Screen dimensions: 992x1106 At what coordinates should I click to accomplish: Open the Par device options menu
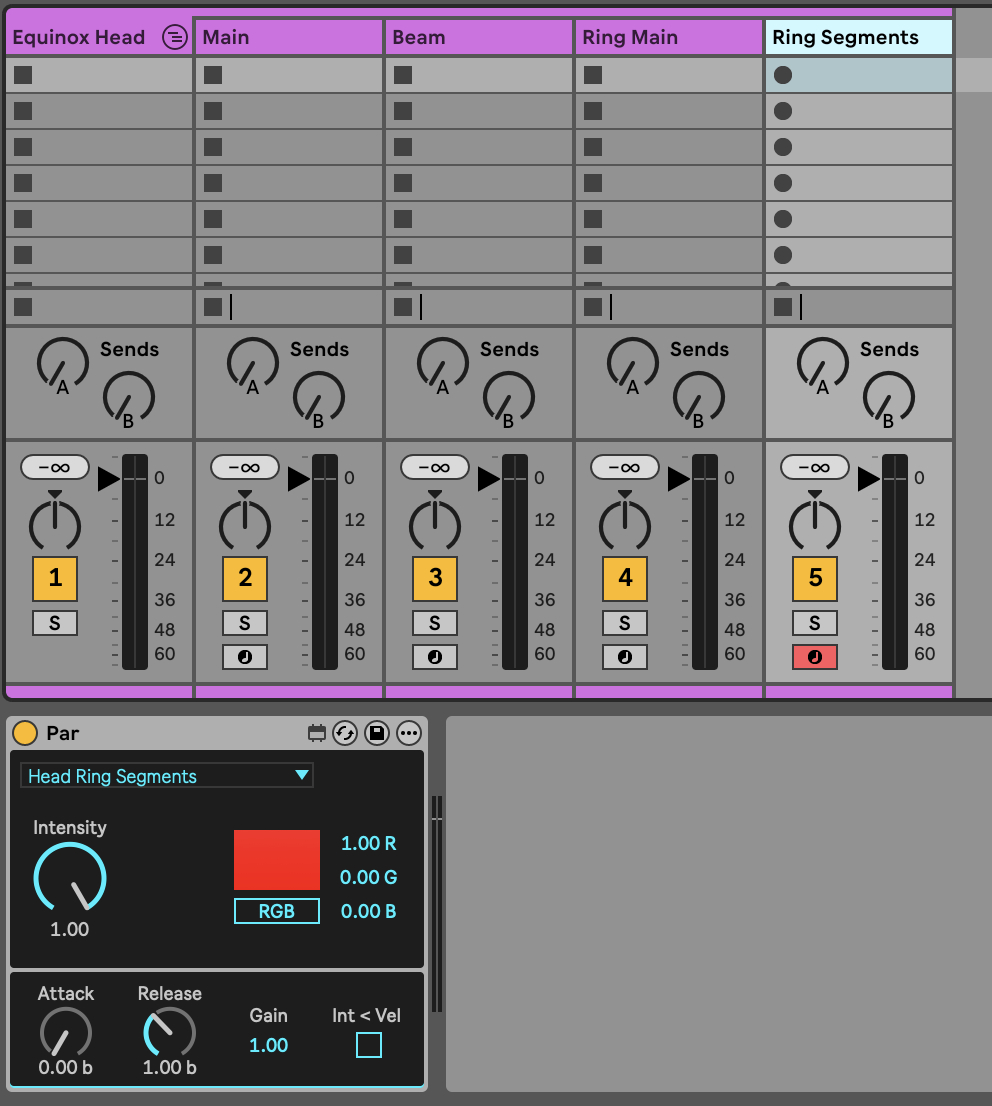click(x=409, y=733)
